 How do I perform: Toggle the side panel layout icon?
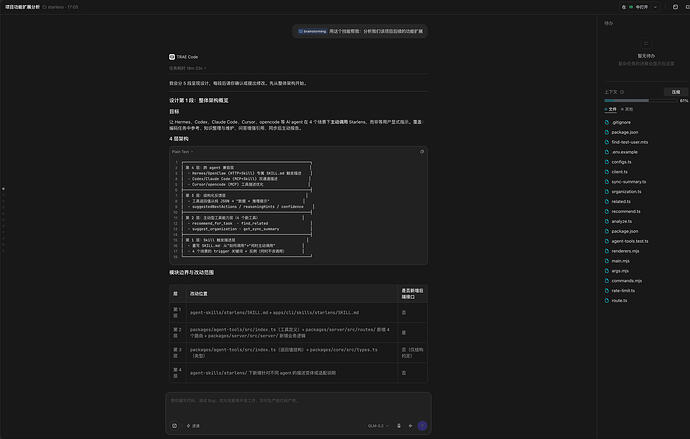687,7
